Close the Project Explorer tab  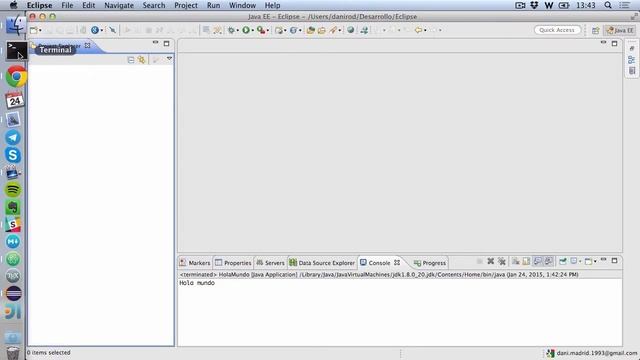click(x=87, y=46)
